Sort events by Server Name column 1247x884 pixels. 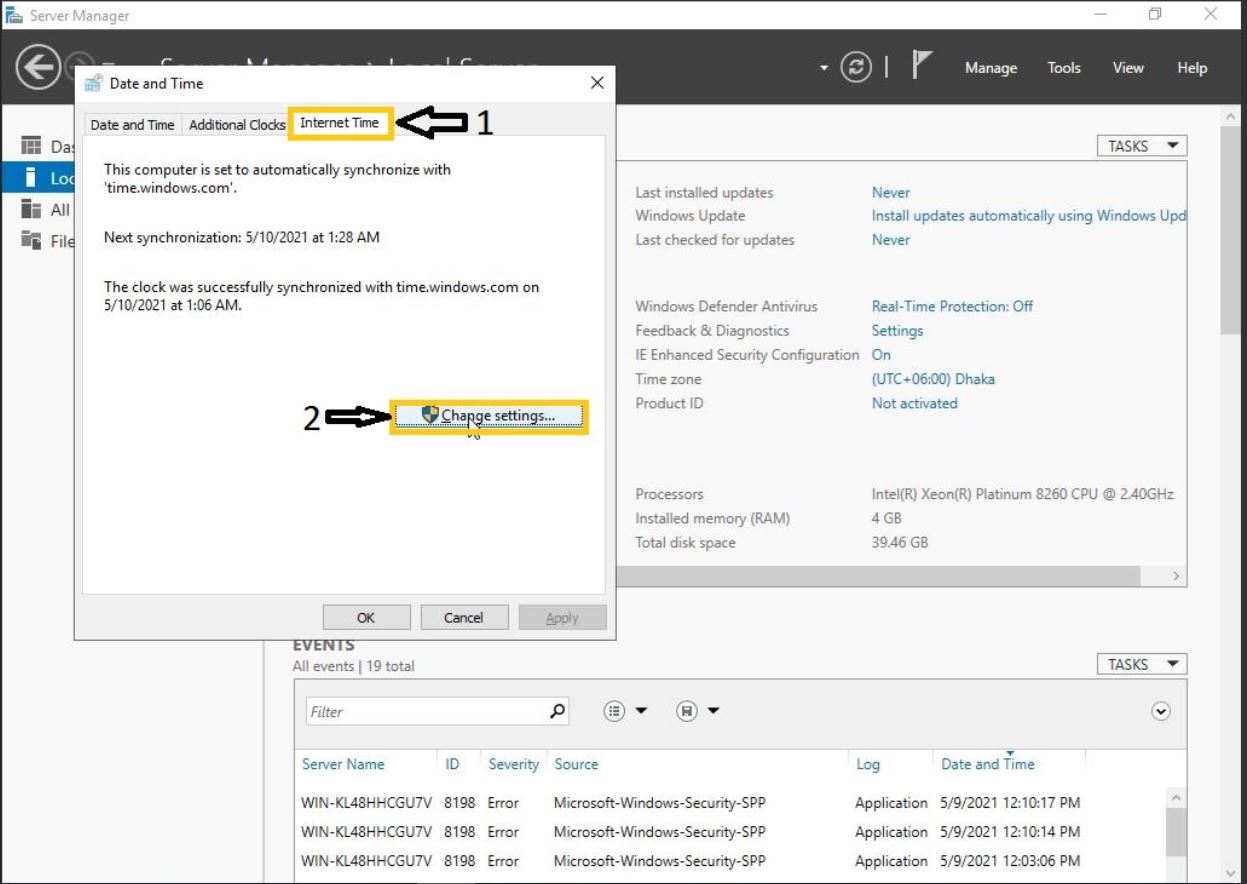(343, 764)
